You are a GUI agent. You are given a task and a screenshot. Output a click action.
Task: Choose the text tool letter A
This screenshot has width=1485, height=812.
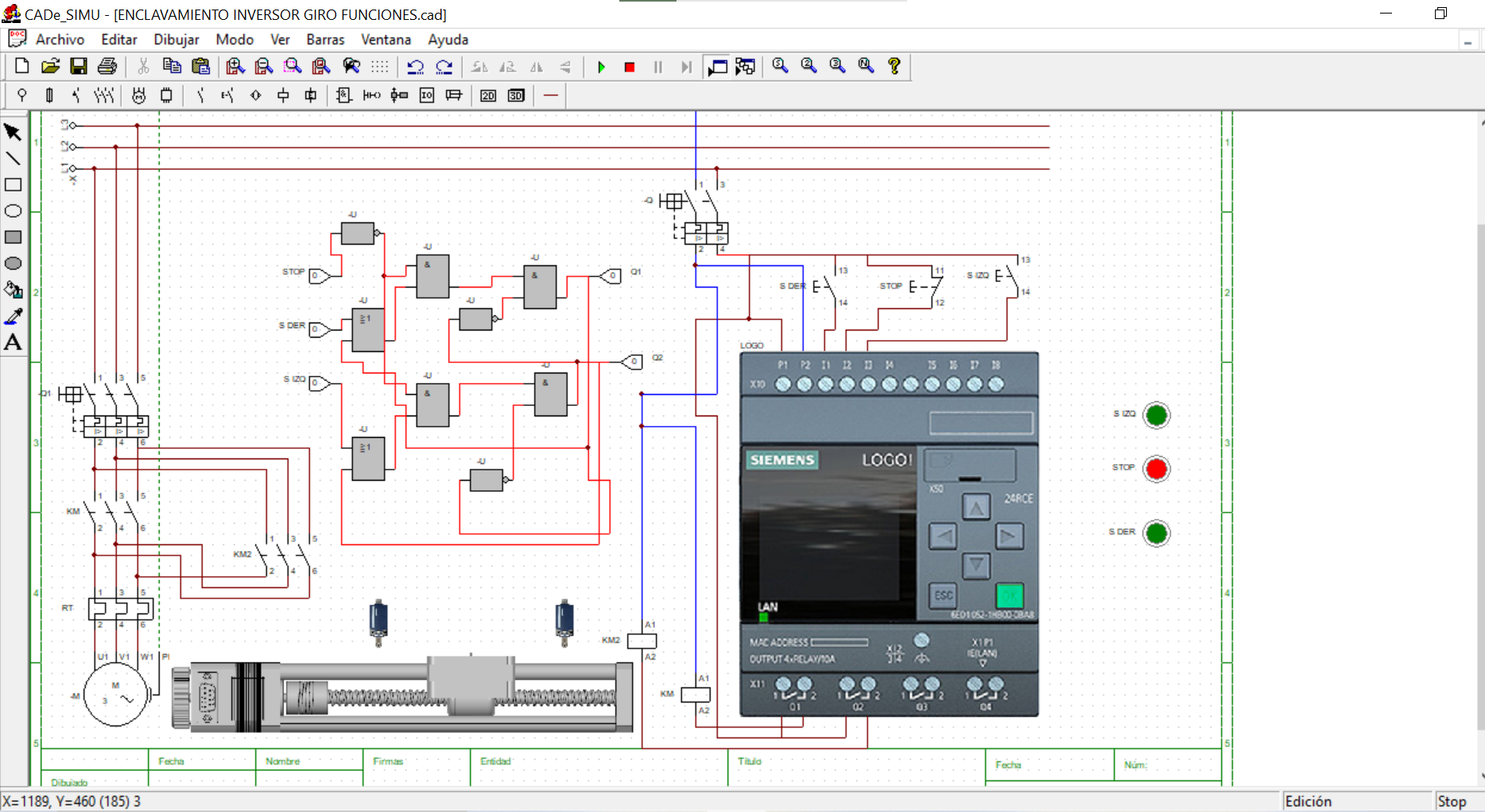[13, 342]
